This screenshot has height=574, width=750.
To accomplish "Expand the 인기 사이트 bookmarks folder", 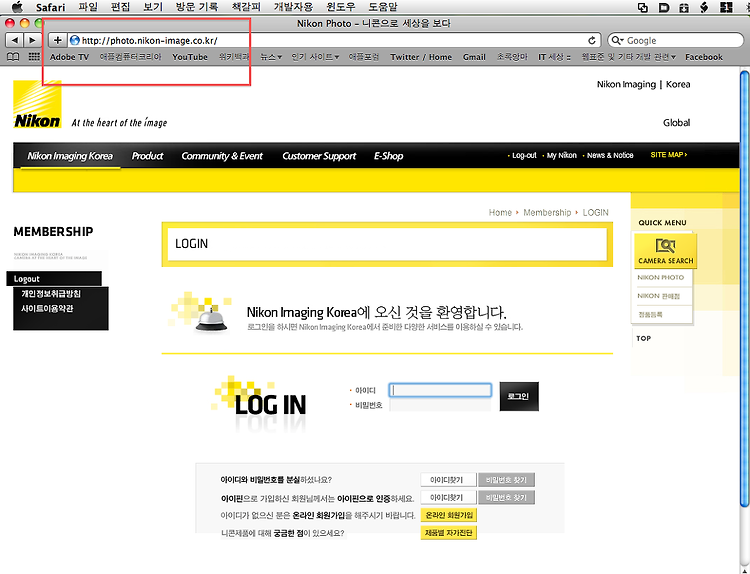I will tap(315, 57).
